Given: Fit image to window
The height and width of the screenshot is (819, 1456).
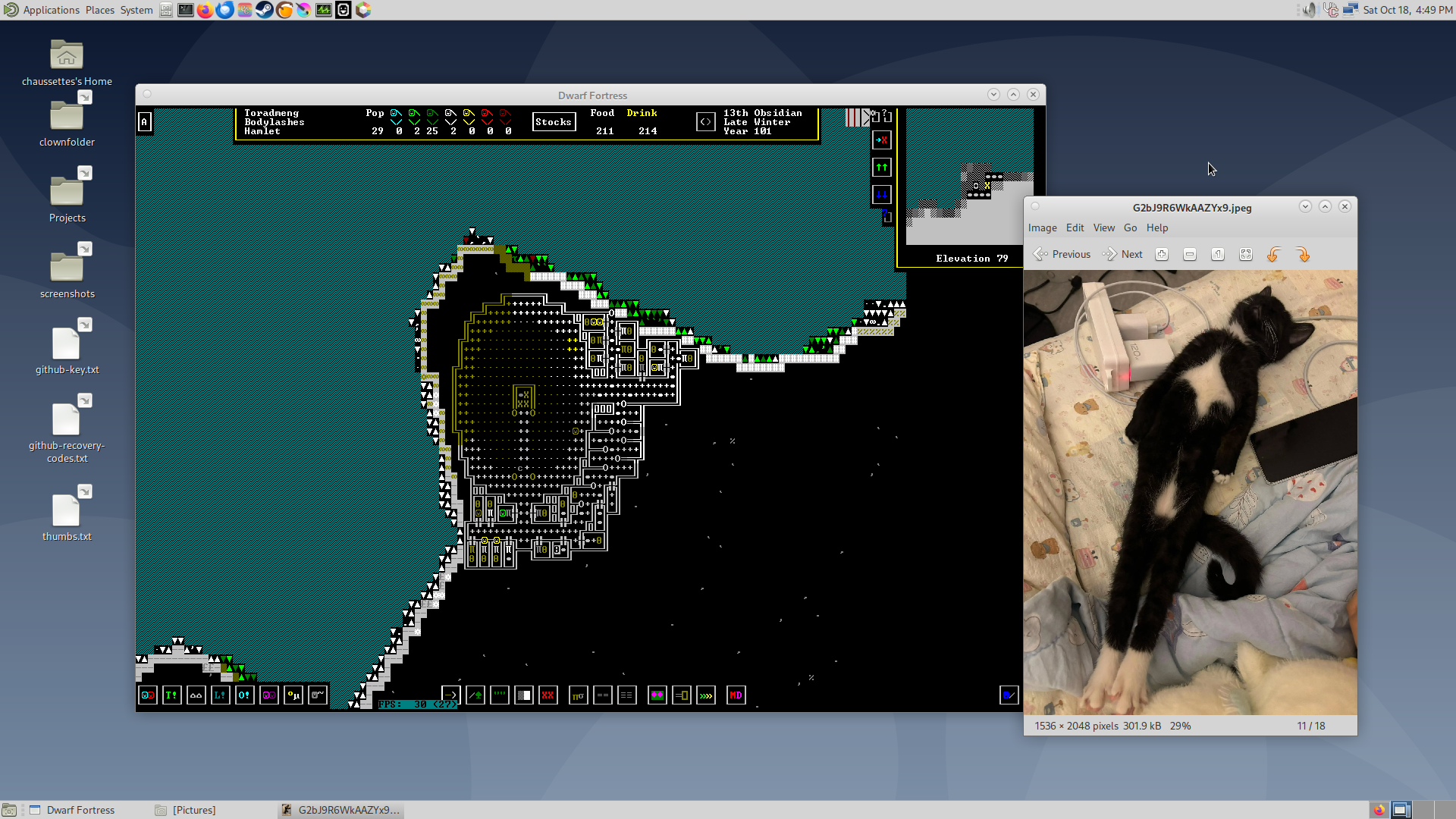Looking at the screenshot, I should tap(1246, 255).
